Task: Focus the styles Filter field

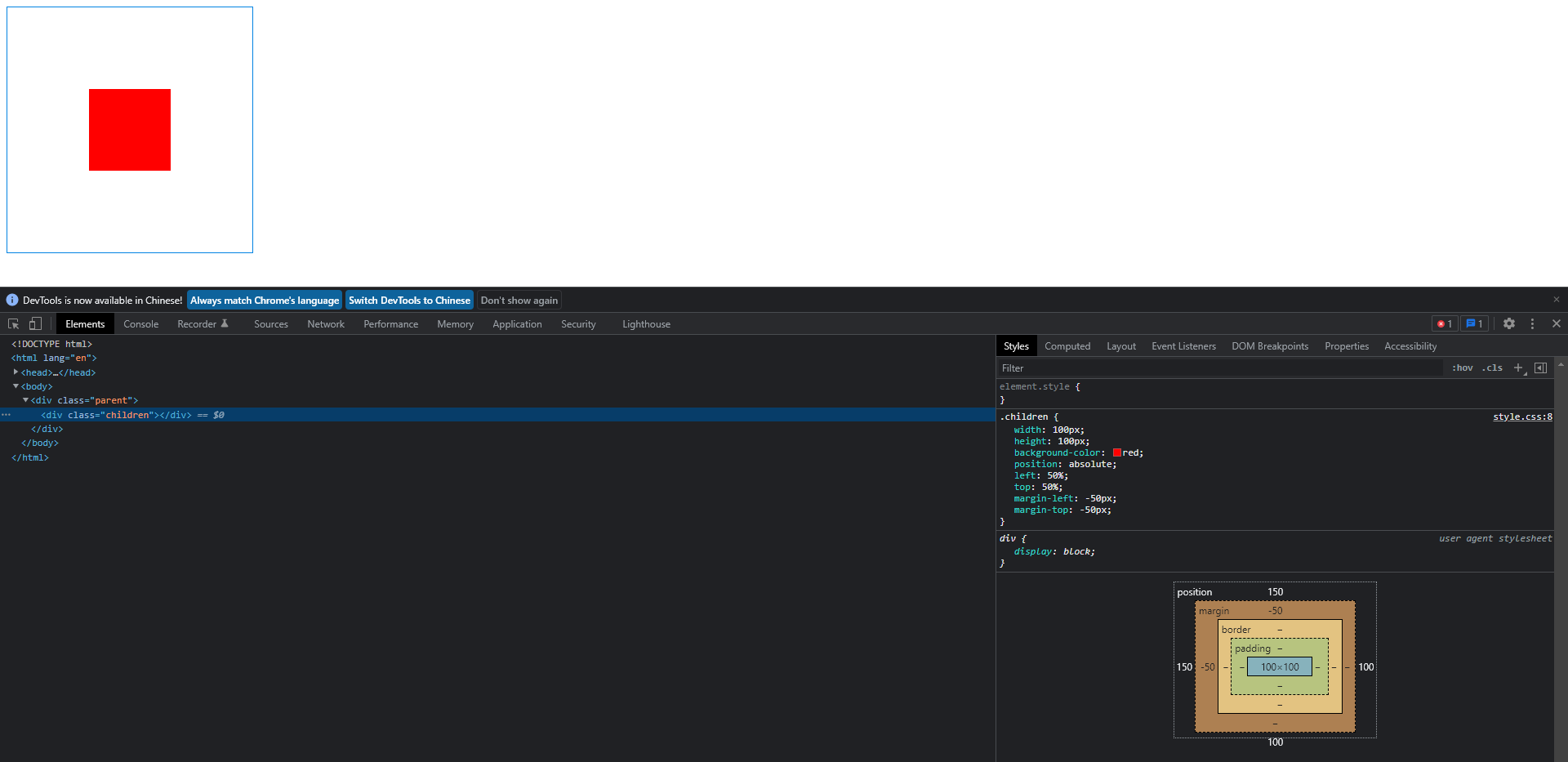Action: [x=1220, y=368]
